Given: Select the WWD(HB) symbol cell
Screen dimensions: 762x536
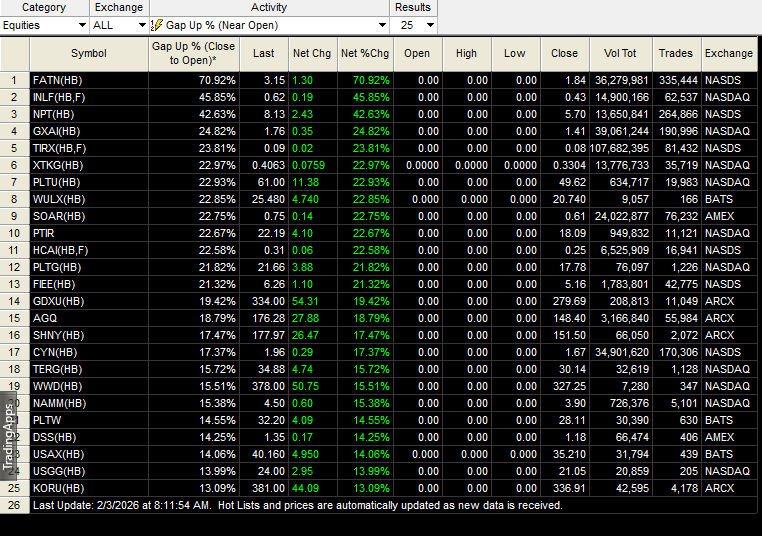Looking at the screenshot, I should point(89,386).
